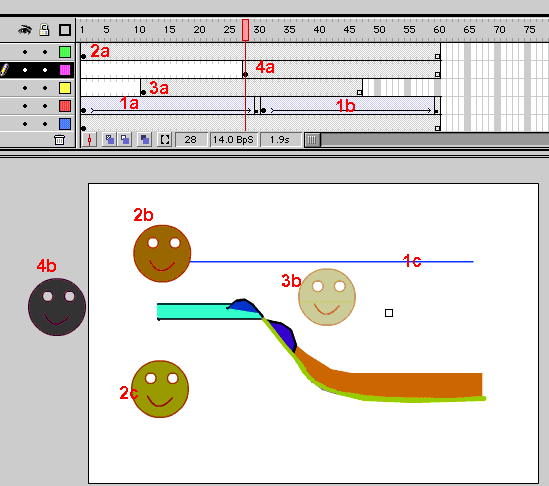Select the dark smiley face labeled 4b
549x486 pixels.
(x=57, y=307)
